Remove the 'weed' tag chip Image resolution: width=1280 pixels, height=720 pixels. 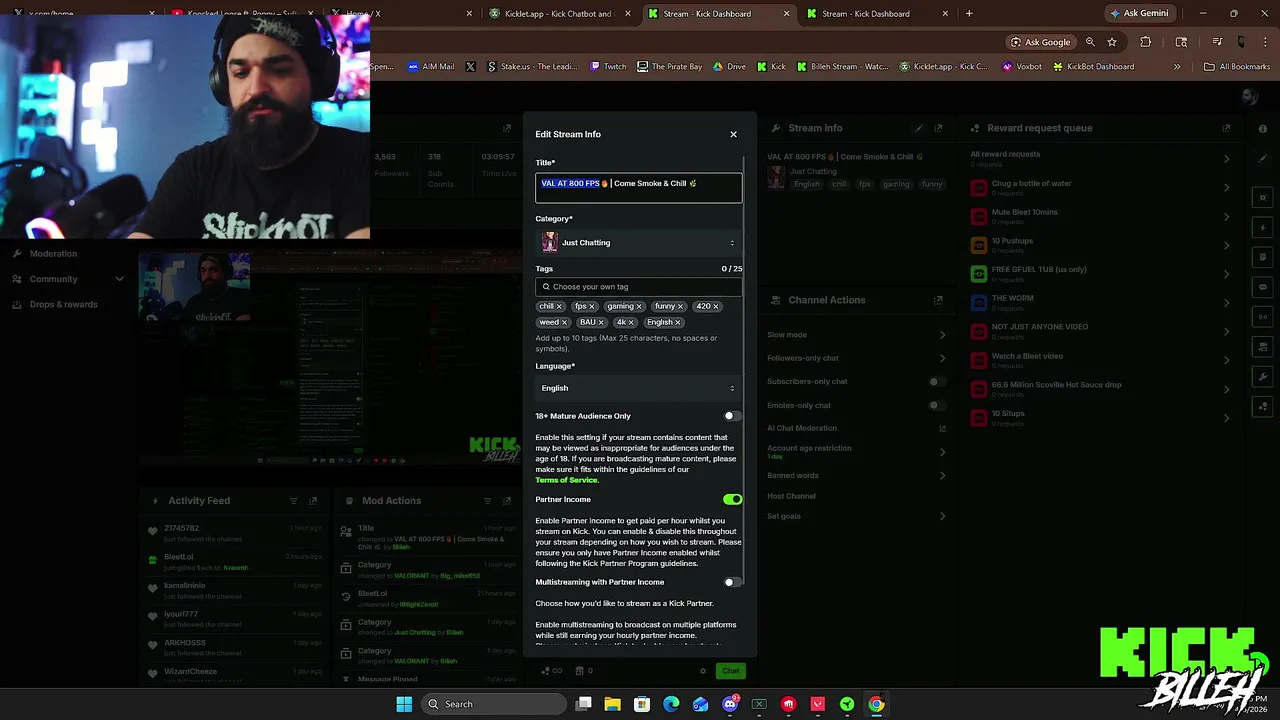[564, 322]
